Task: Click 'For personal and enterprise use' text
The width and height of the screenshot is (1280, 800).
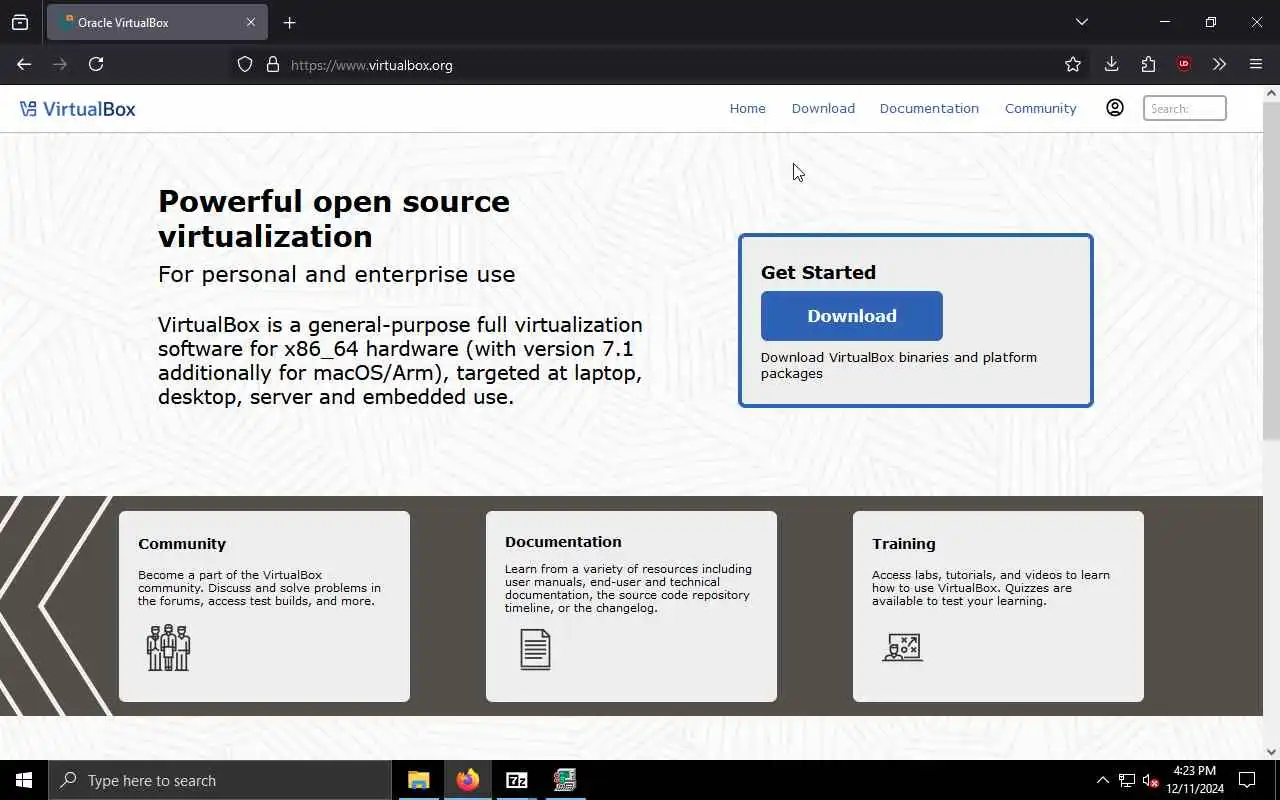Action: coord(336,274)
